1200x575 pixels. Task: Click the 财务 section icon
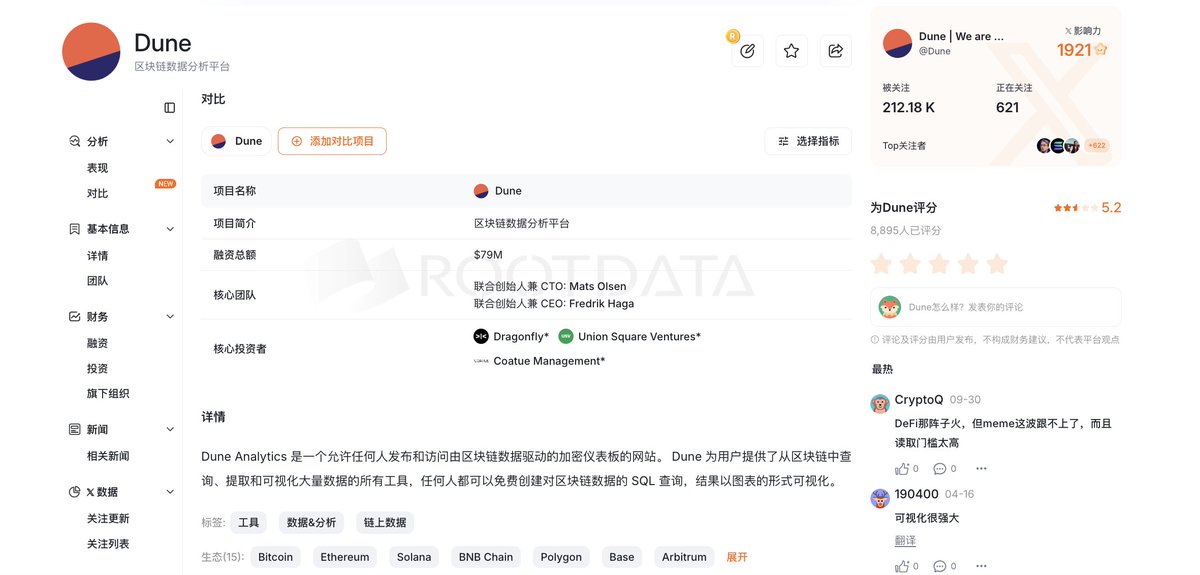coord(74,317)
